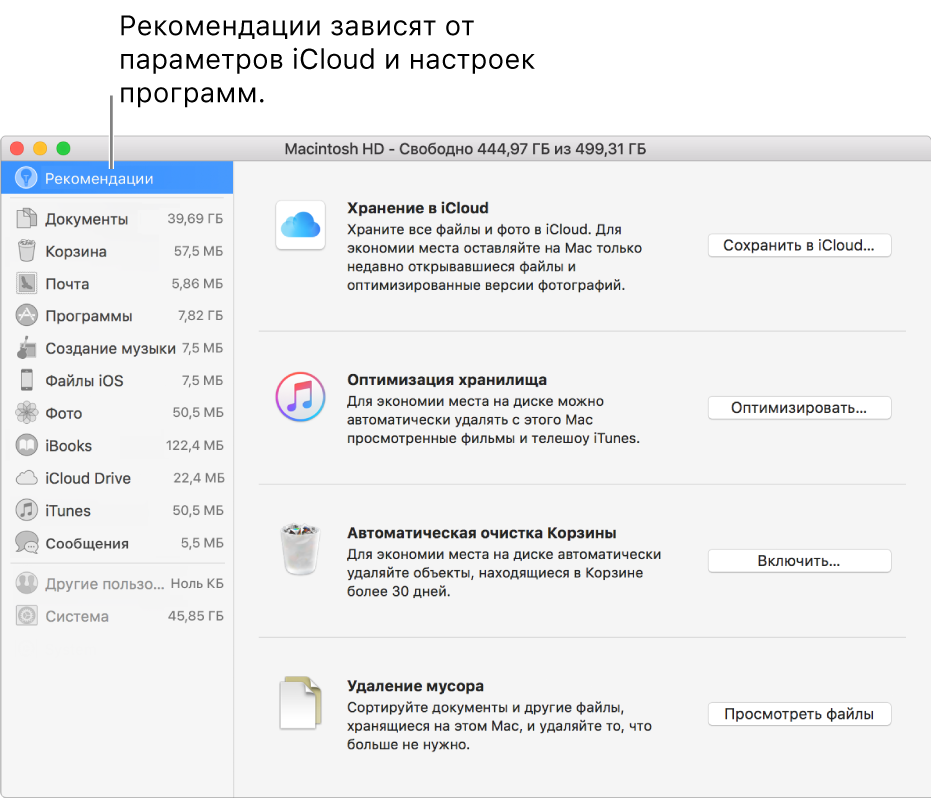The height and width of the screenshot is (798, 931).
Task: Click the Создание музыки guitar icon
Action: point(26,348)
